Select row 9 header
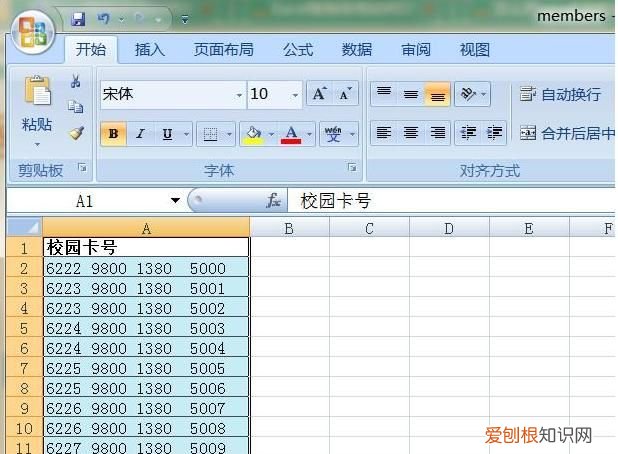 pos(24,408)
